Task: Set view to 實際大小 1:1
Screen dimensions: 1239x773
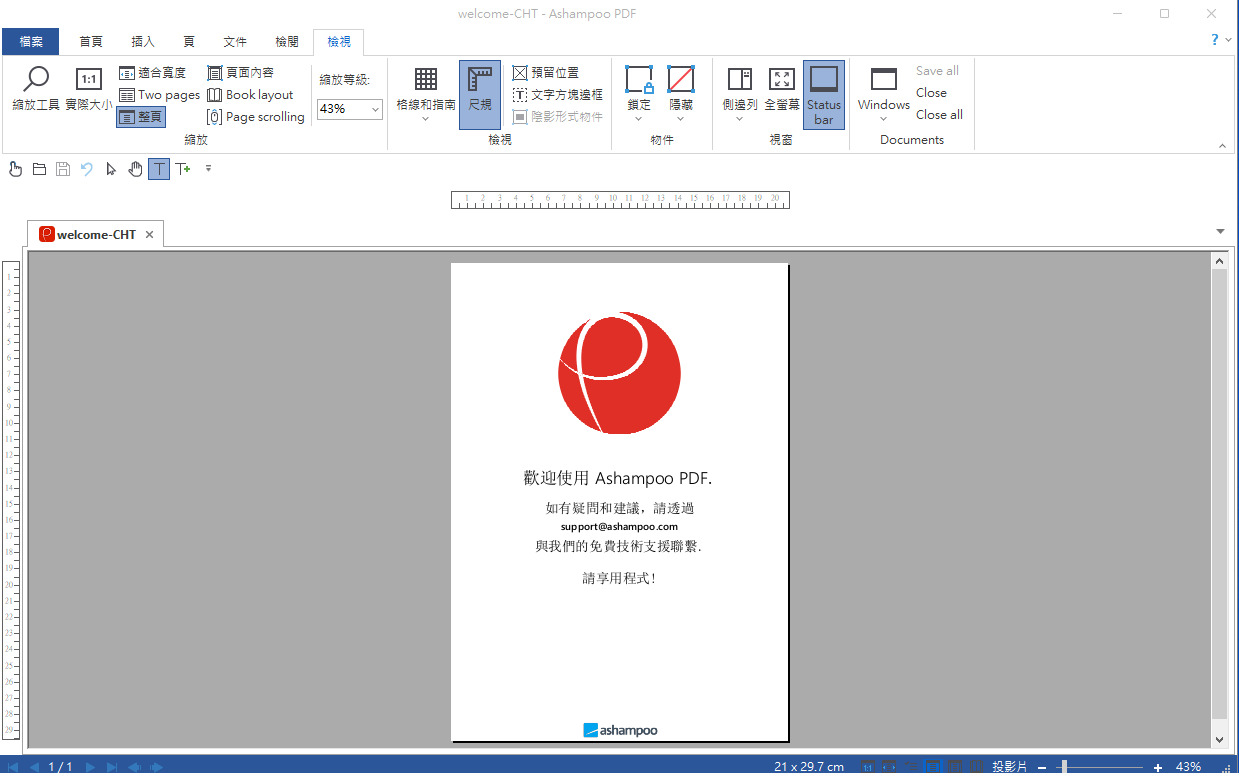Action: [x=89, y=89]
